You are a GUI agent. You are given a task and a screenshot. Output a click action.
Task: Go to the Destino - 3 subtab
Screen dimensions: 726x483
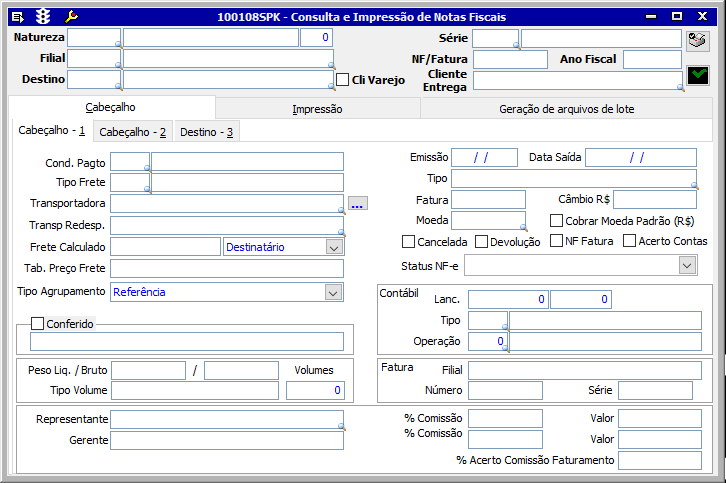207,132
